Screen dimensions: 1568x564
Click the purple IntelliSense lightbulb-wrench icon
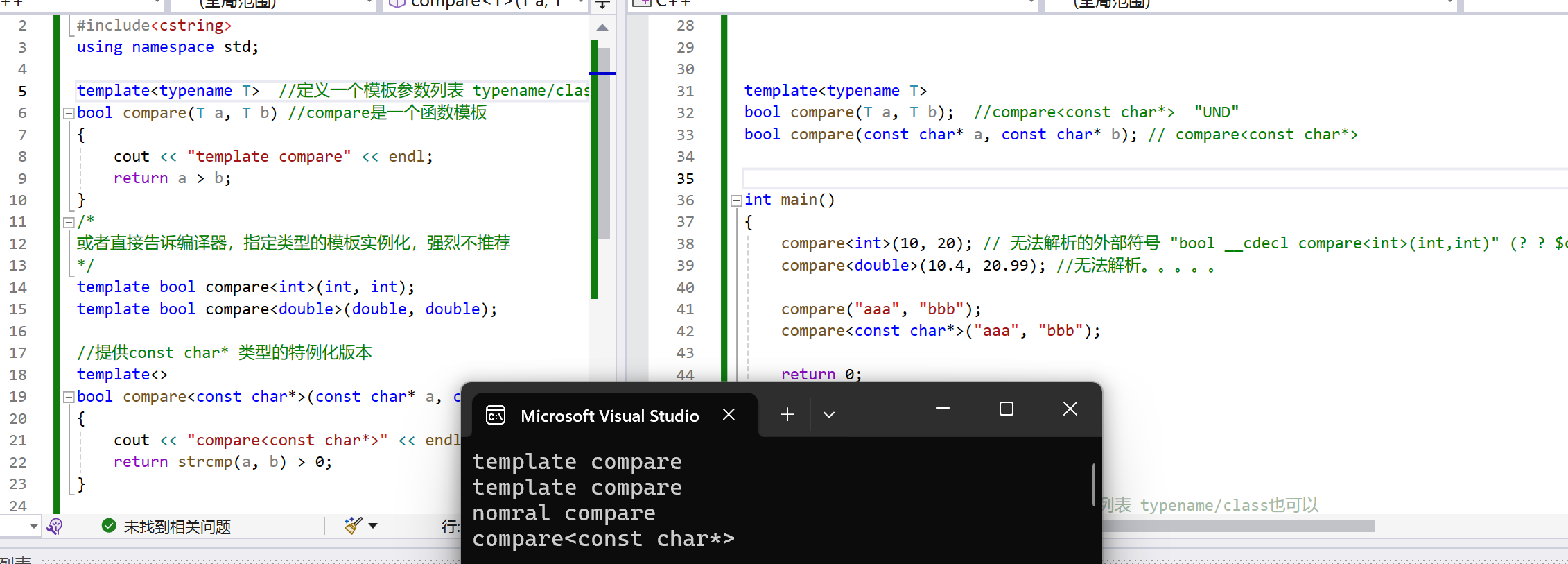pyautogui.click(x=55, y=527)
